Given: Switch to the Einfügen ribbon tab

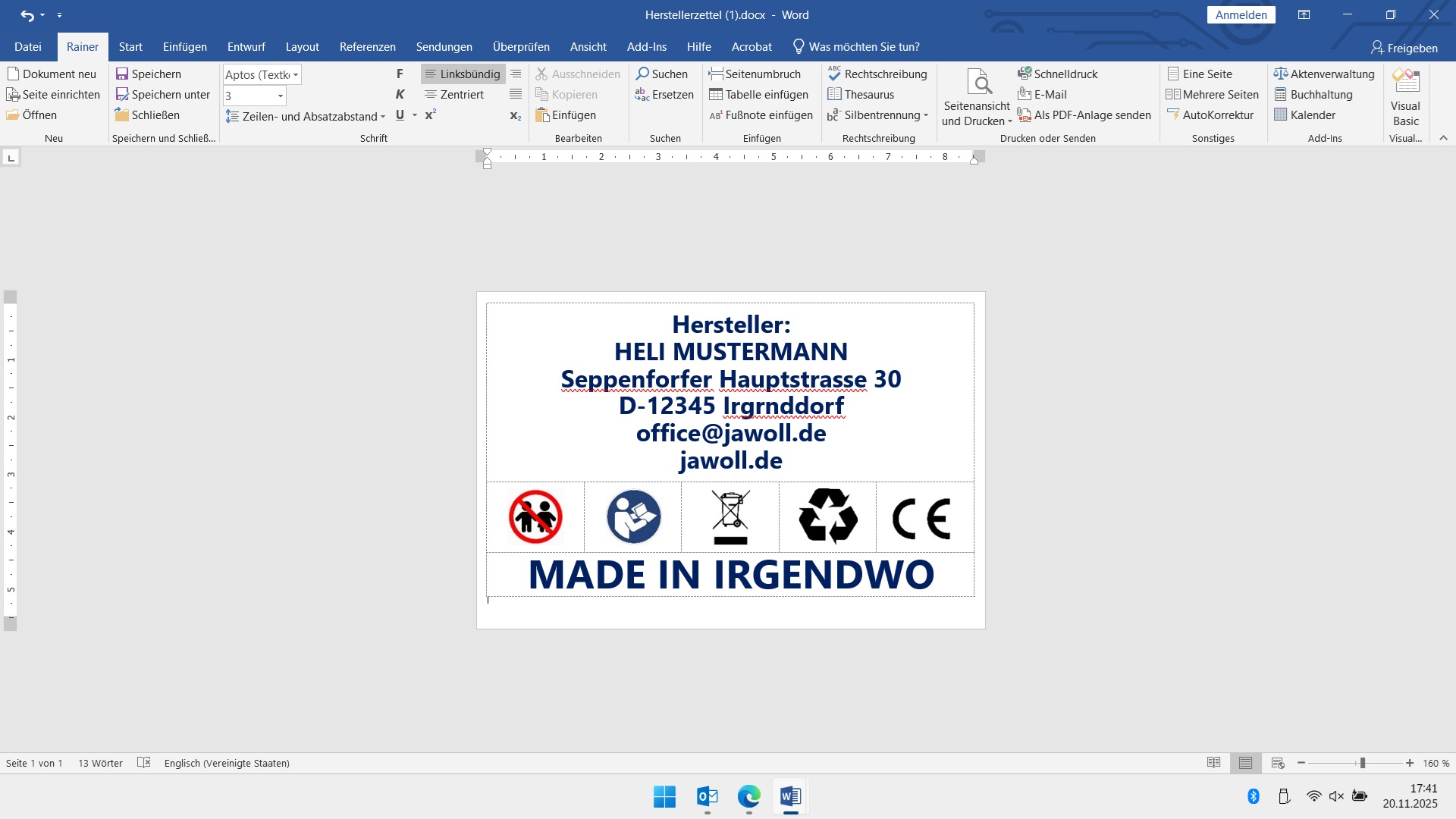Looking at the screenshot, I should 184,47.
